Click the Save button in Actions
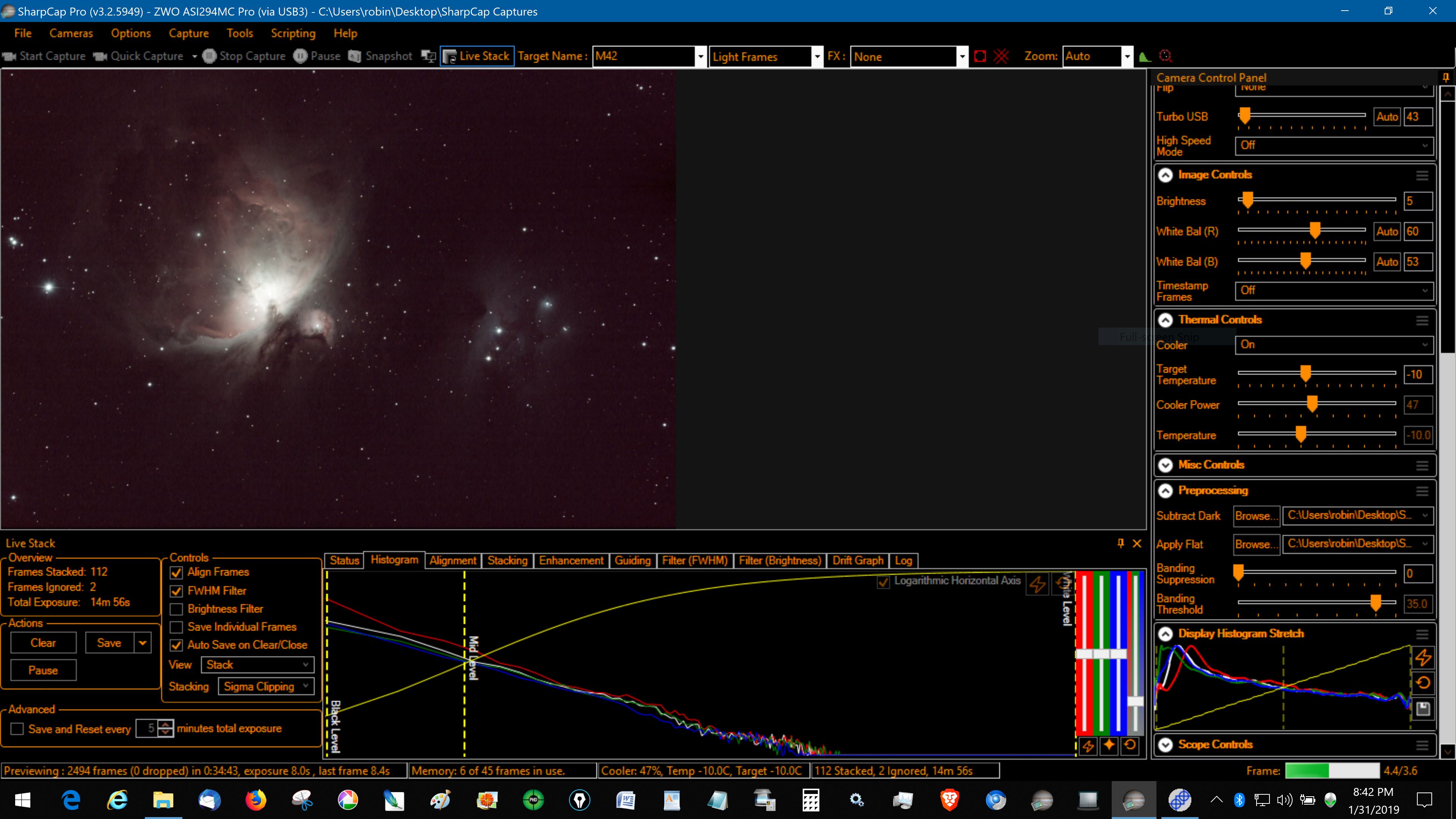 (109, 643)
